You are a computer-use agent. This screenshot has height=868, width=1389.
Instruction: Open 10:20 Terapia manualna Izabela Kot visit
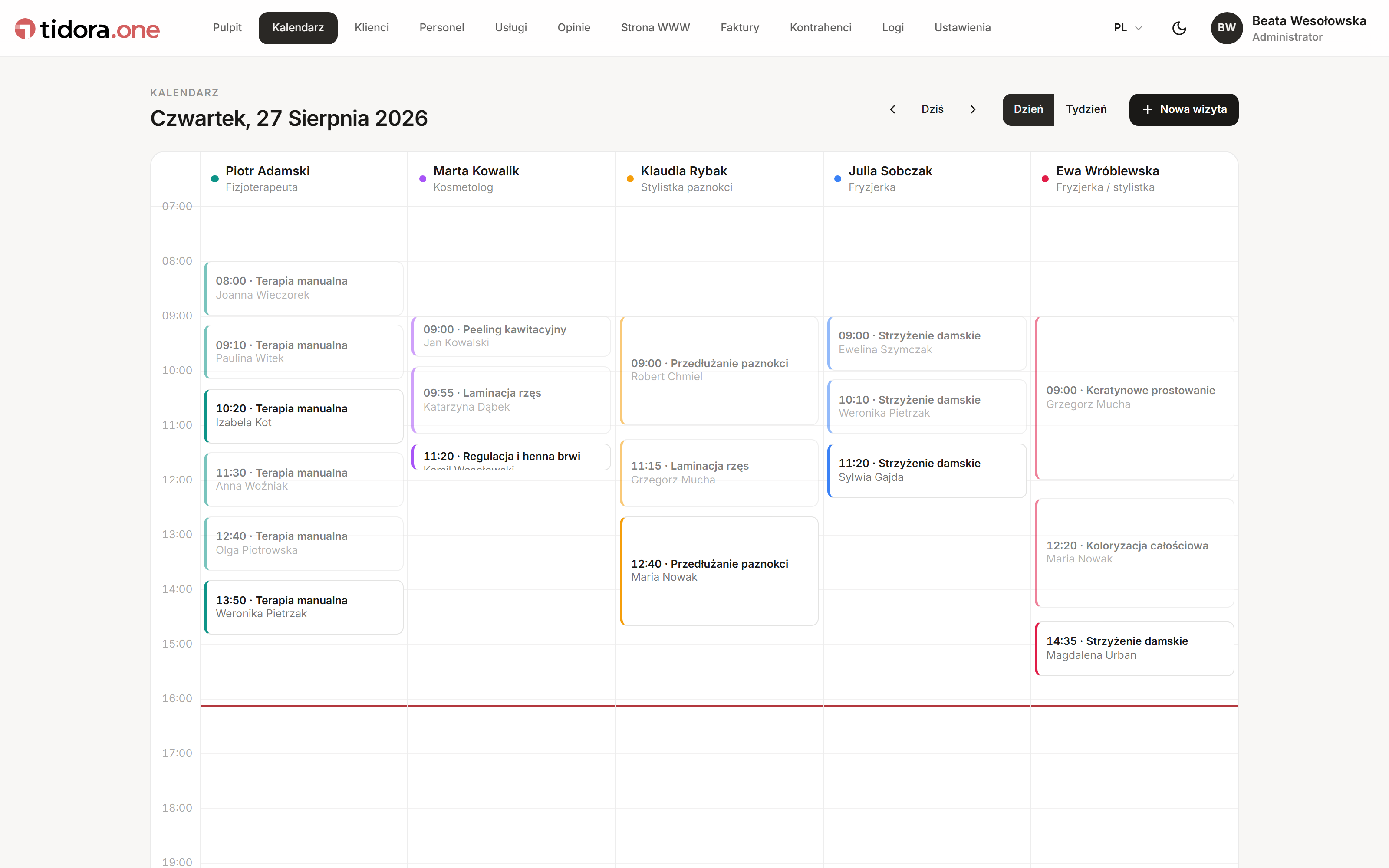pyautogui.click(x=304, y=416)
